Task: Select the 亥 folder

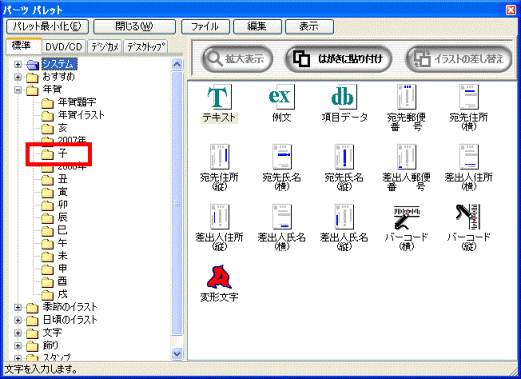Action: [62, 128]
